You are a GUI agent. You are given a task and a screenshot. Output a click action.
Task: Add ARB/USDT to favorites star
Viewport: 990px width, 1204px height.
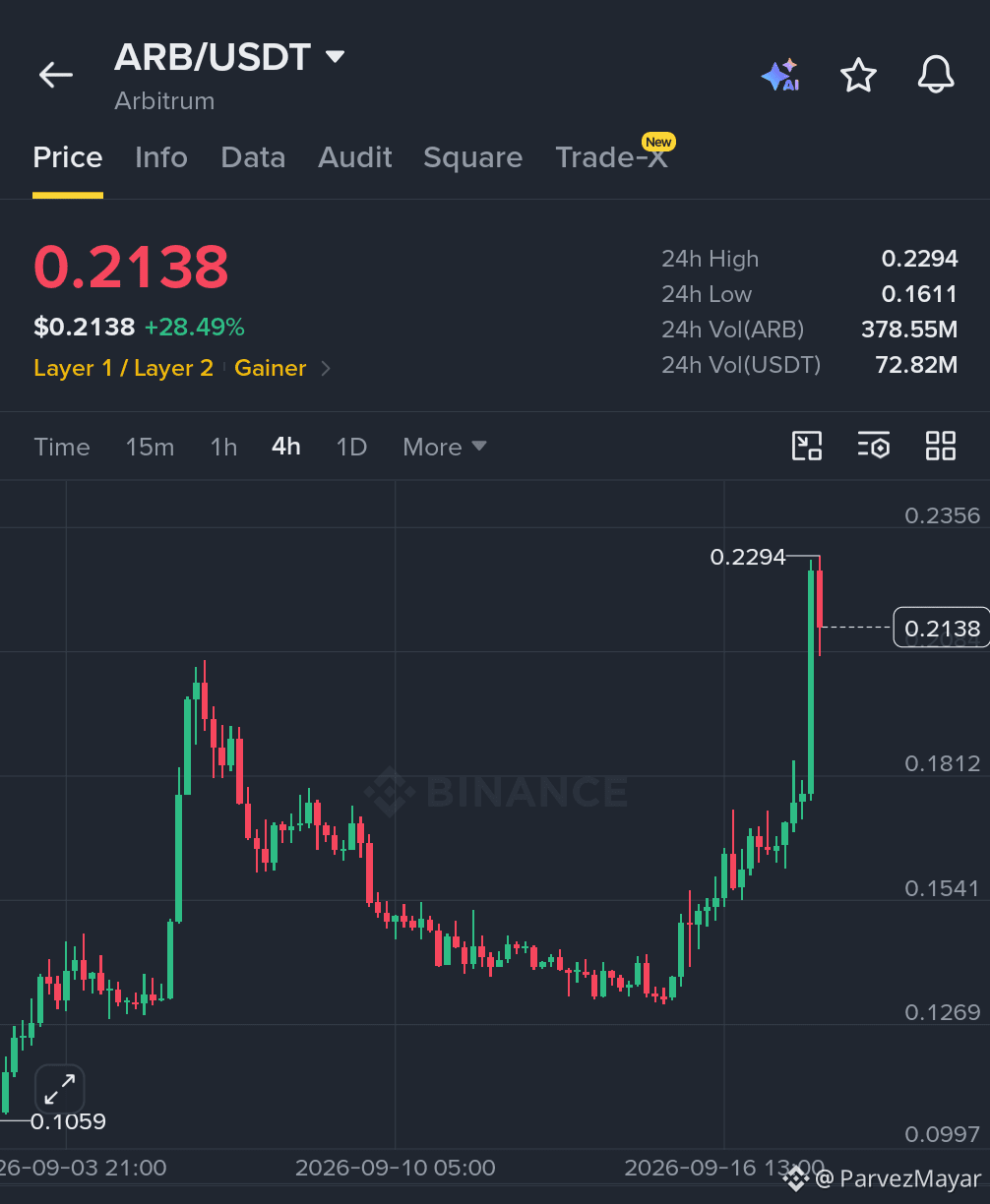click(858, 75)
